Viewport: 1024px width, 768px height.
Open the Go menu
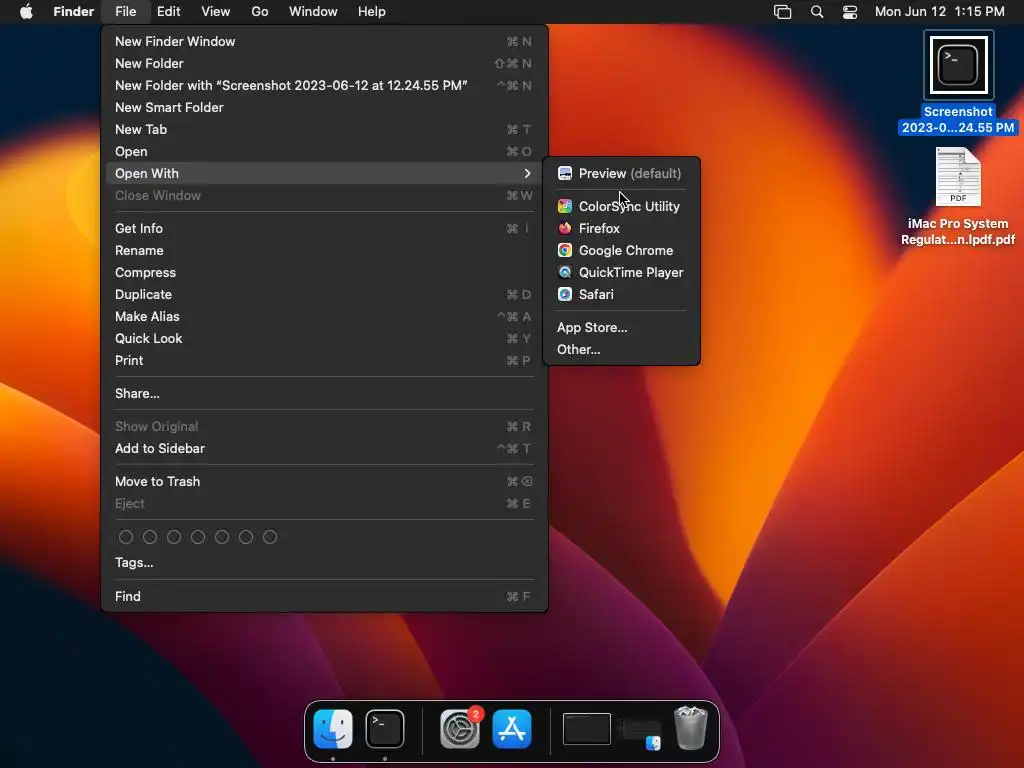(260, 12)
